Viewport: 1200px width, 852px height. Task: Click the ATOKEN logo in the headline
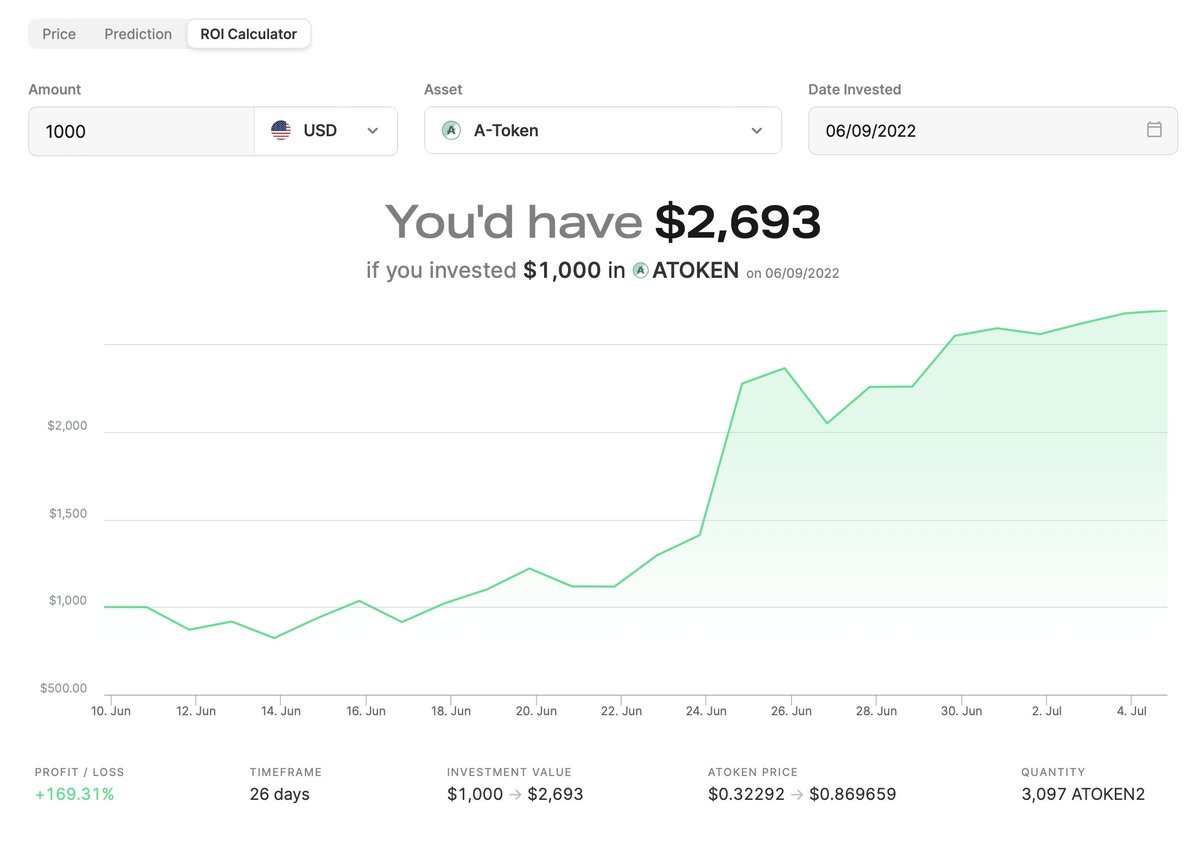click(x=641, y=270)
